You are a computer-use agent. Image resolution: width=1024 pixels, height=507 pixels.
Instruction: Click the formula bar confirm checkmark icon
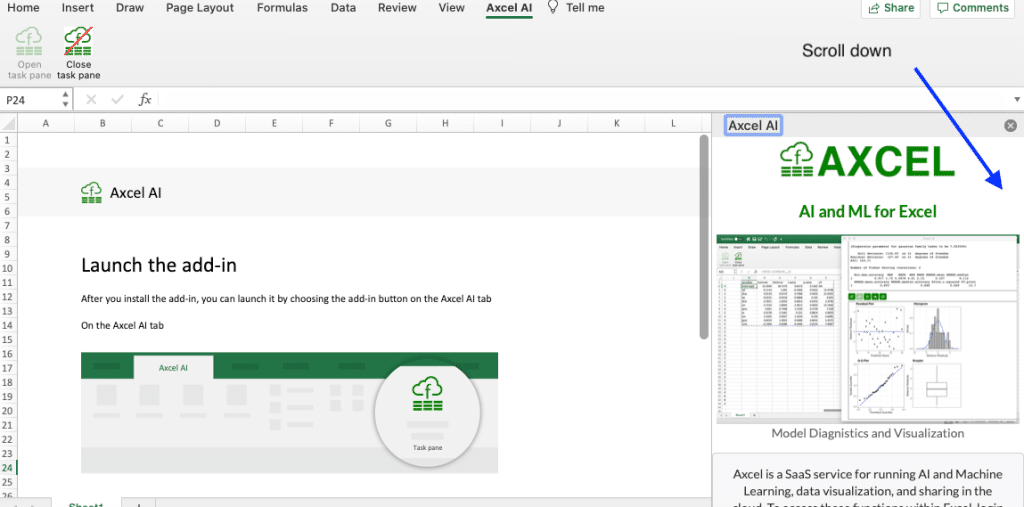click(x=118, y=99)
